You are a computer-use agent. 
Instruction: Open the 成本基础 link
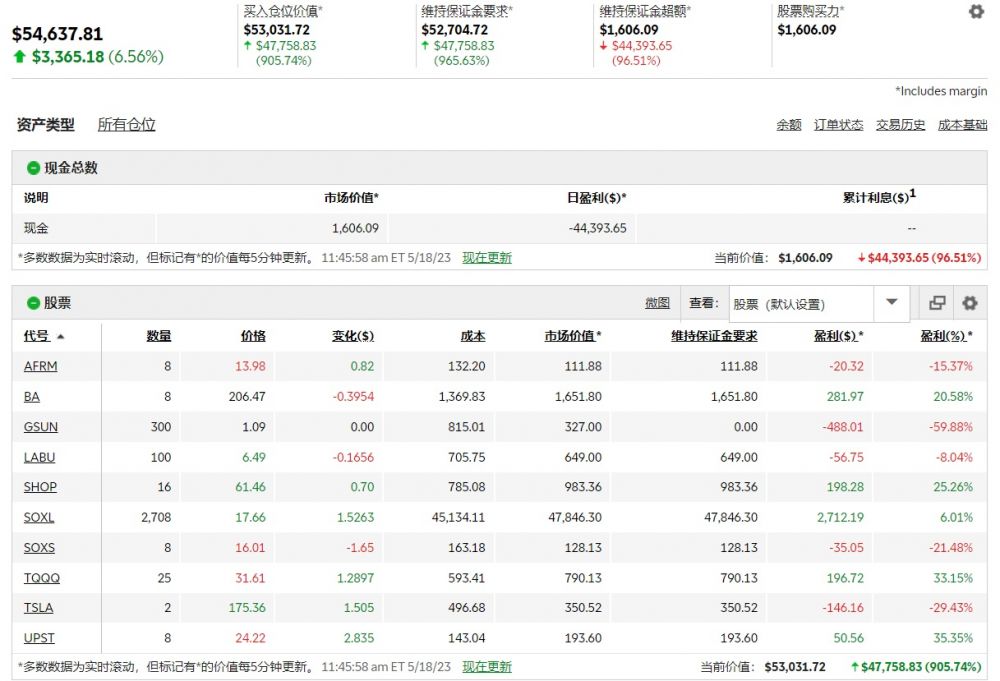962,125
